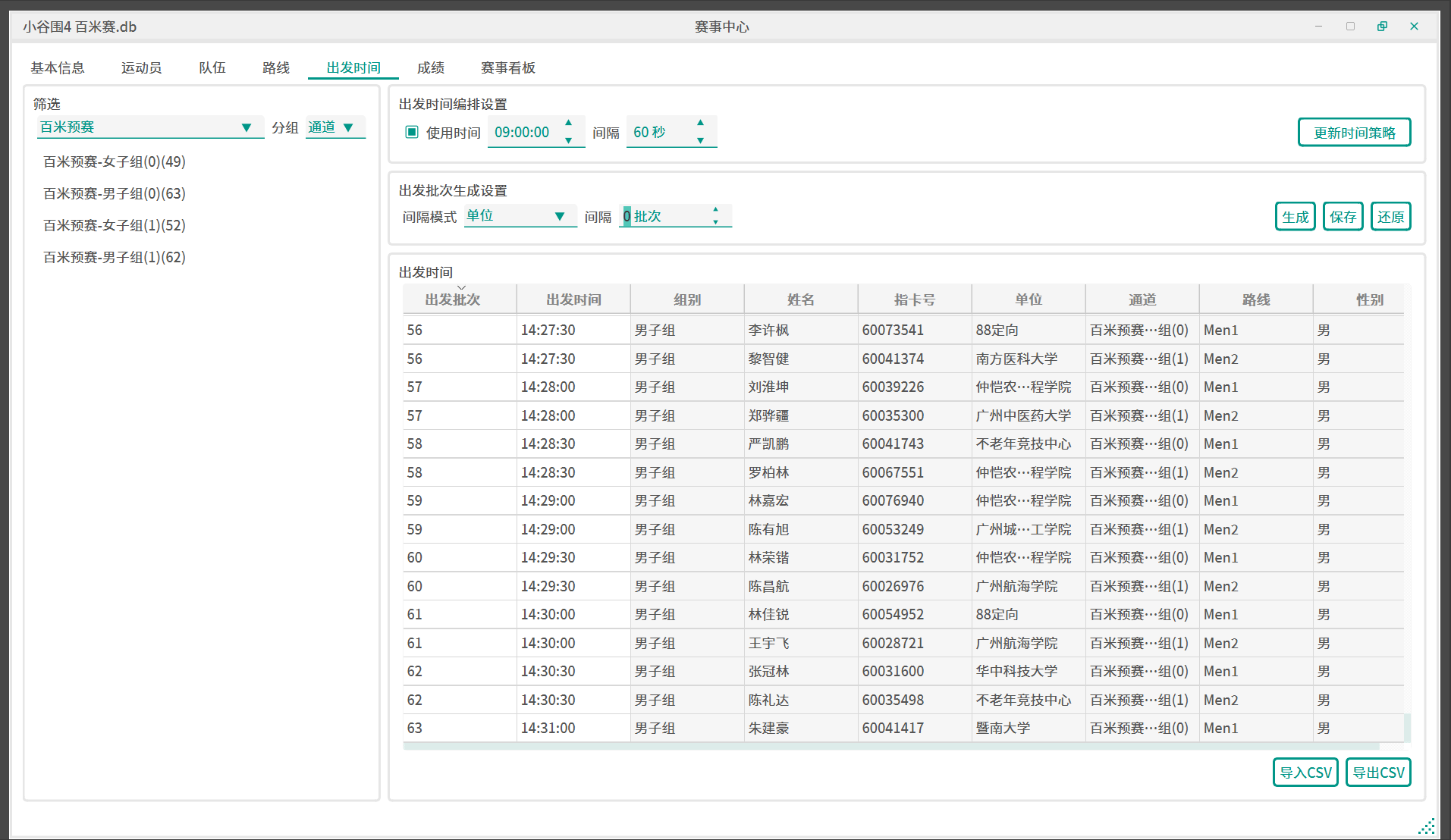Viewport: 1451px width, 840px height.
Task: Switch to the 成绩 tab
Action: (430, 68)
